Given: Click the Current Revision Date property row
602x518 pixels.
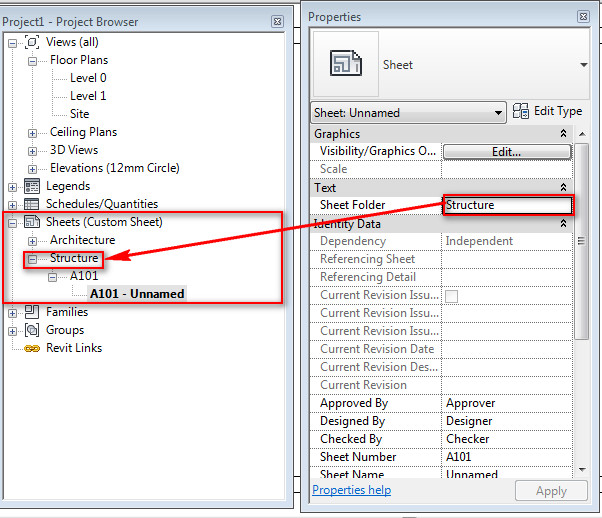Looking at the screenshot, I should (x=441, y=349).
